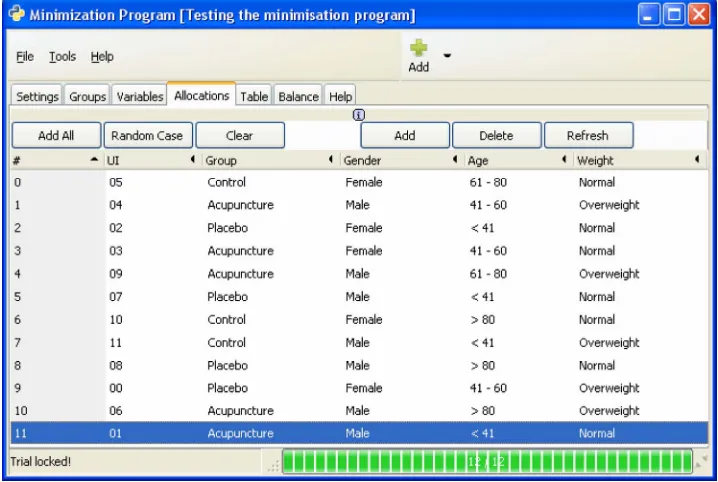Select row with UI 02
This screenshot has height=482, width=718.
(x=359, y=227)
